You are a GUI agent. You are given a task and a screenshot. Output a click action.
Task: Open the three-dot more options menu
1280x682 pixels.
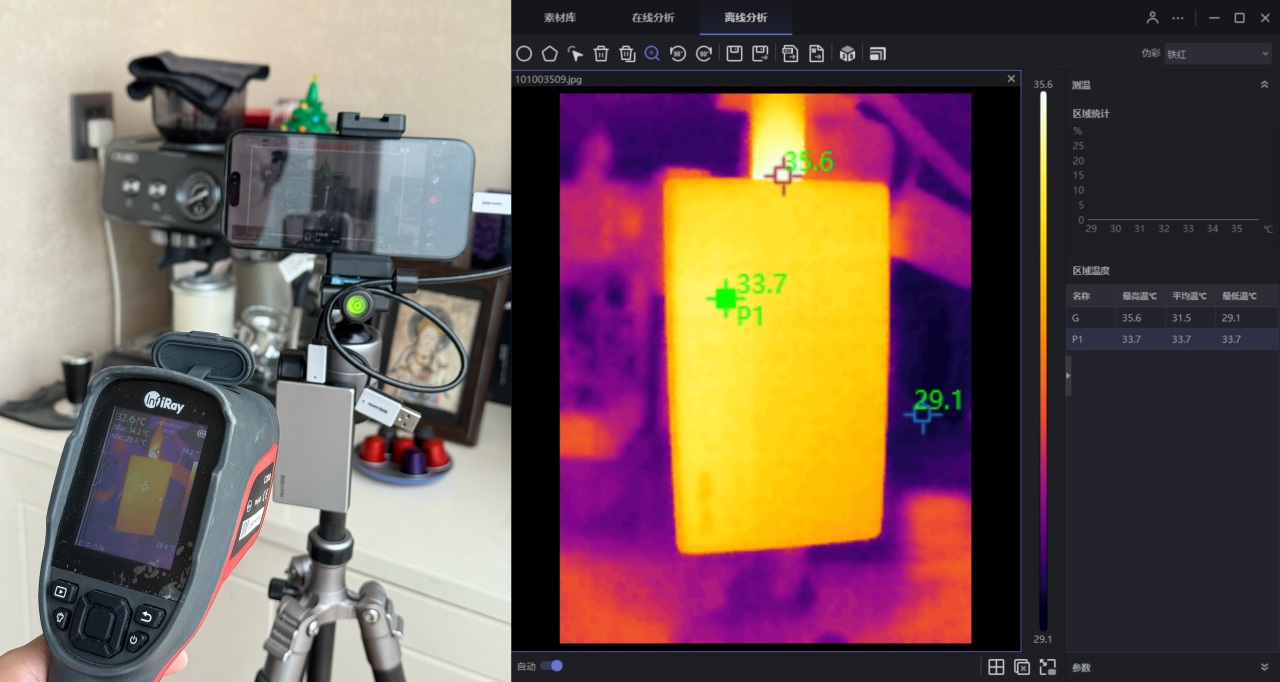1178,18
